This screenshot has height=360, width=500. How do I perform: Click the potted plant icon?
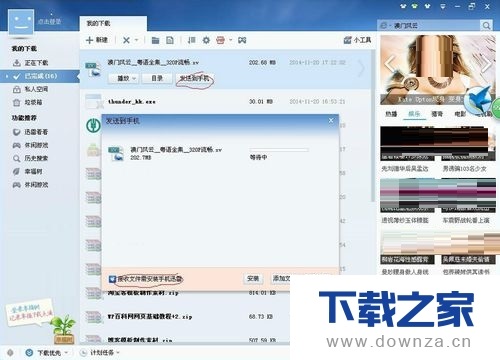click(64, 329)
